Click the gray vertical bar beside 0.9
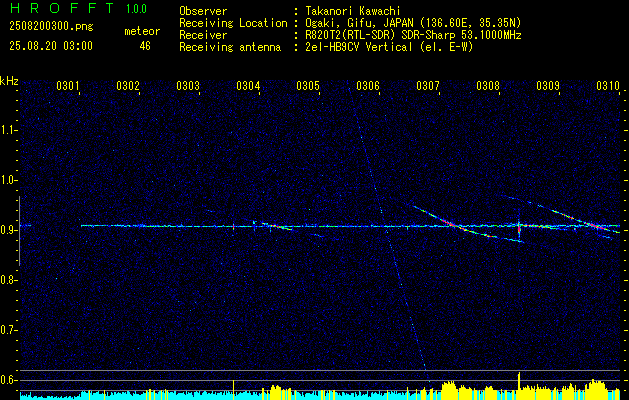629x400 pixels. [x=19, y=231]
